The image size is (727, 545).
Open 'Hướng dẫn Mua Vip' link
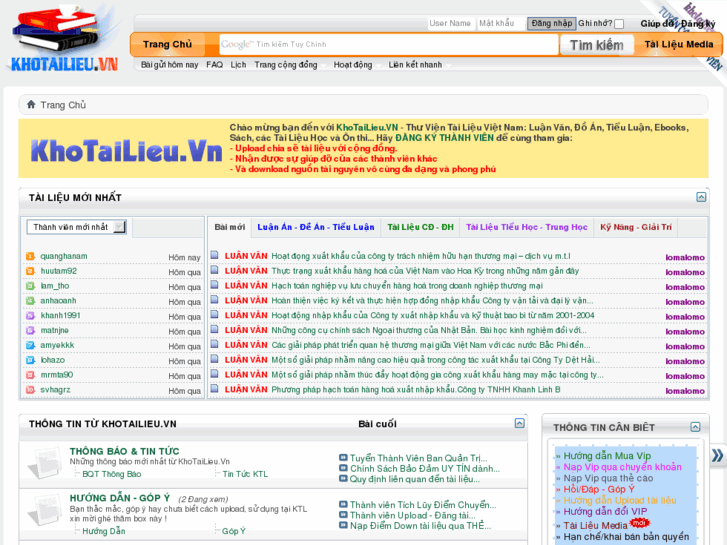[x=607, y=456]
